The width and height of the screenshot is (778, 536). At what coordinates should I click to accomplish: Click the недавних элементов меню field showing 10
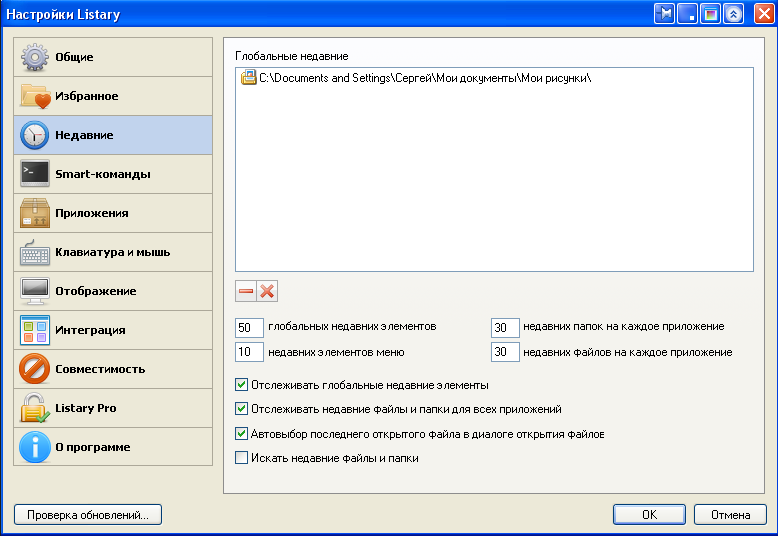point(249,352)
